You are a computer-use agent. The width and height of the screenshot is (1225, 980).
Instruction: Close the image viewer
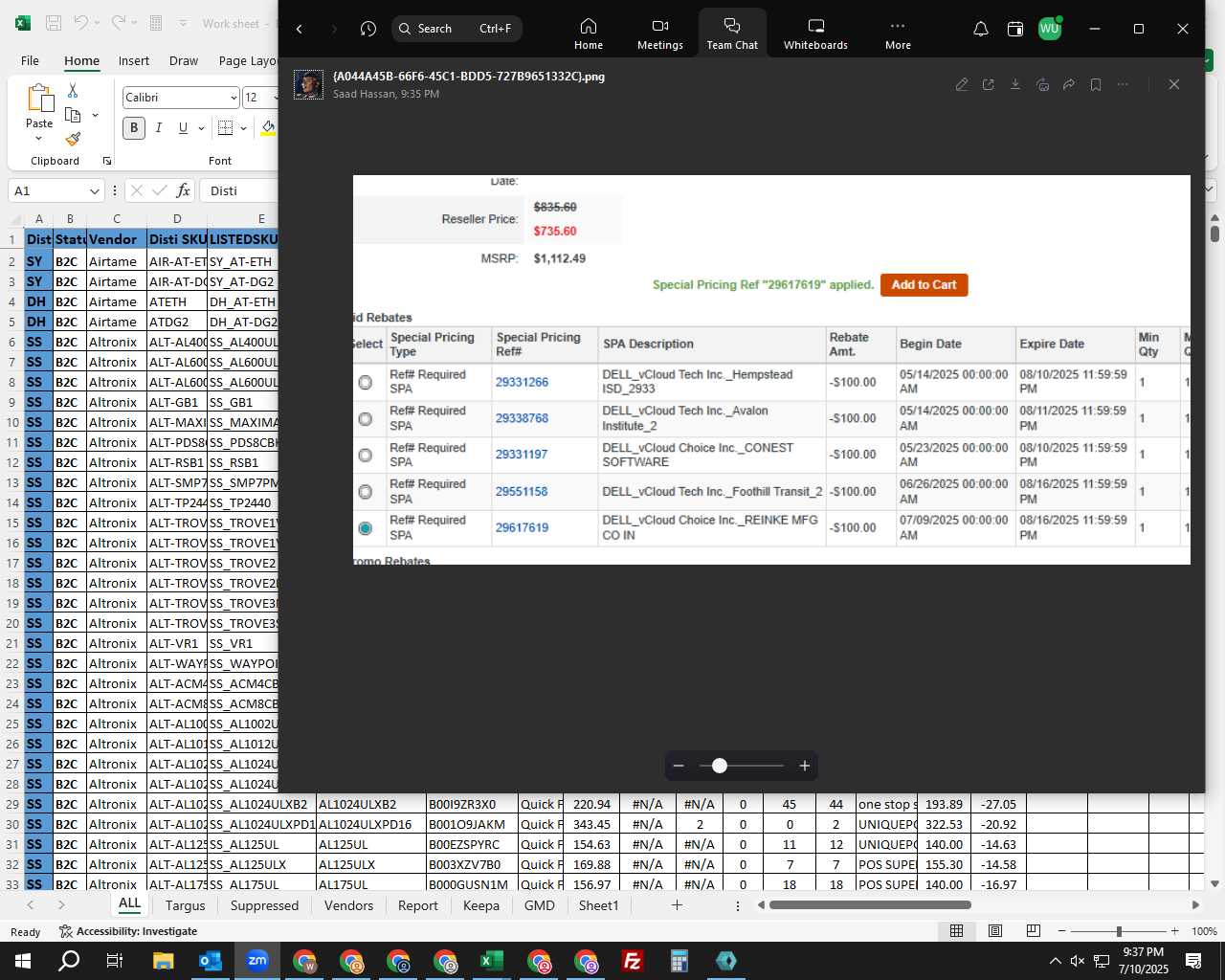(x=1174, y=84)
